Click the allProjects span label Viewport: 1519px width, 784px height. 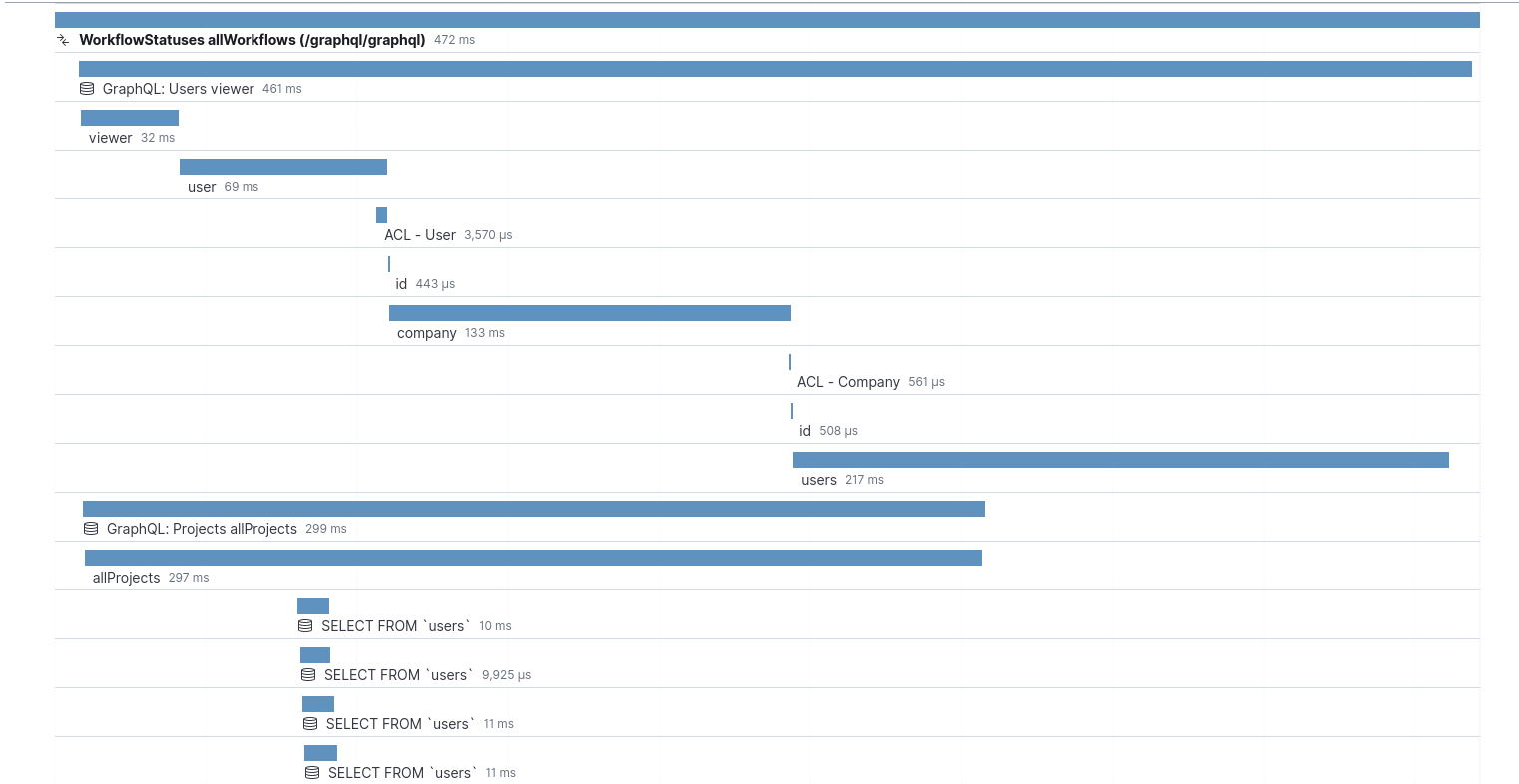point(127,578)
